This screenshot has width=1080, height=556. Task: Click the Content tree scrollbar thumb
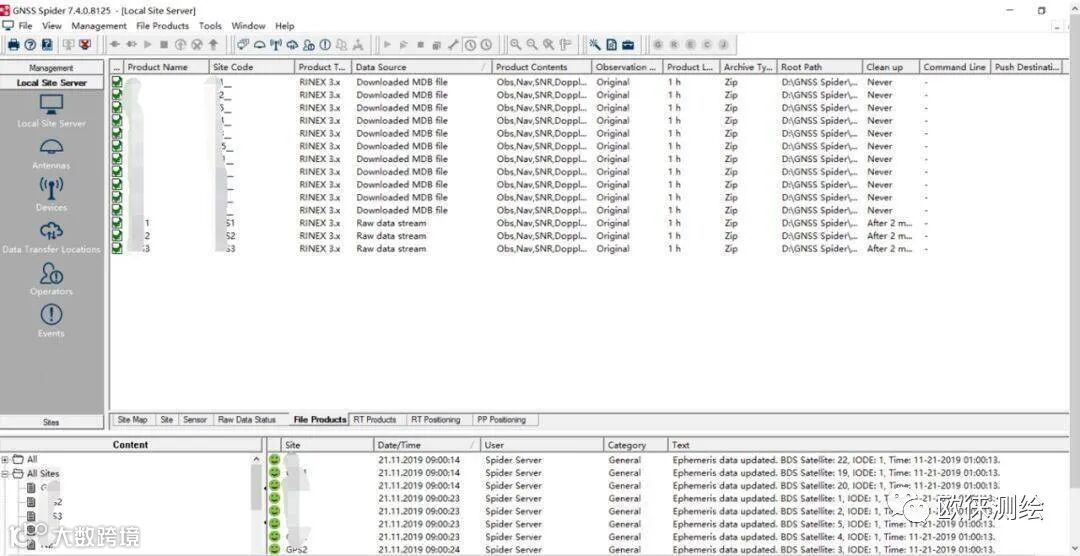coord(257,488)
